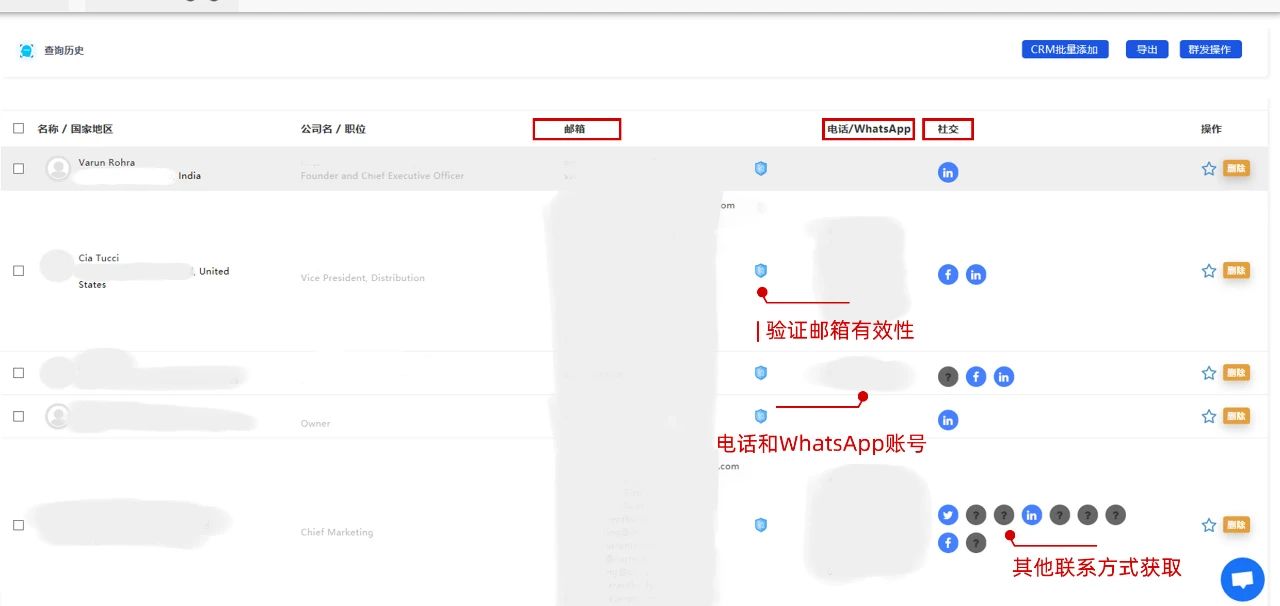Click the Facebook icon in the Chief Marketing row
This screenshot has width=1280, height=606.
click(948, 543)
